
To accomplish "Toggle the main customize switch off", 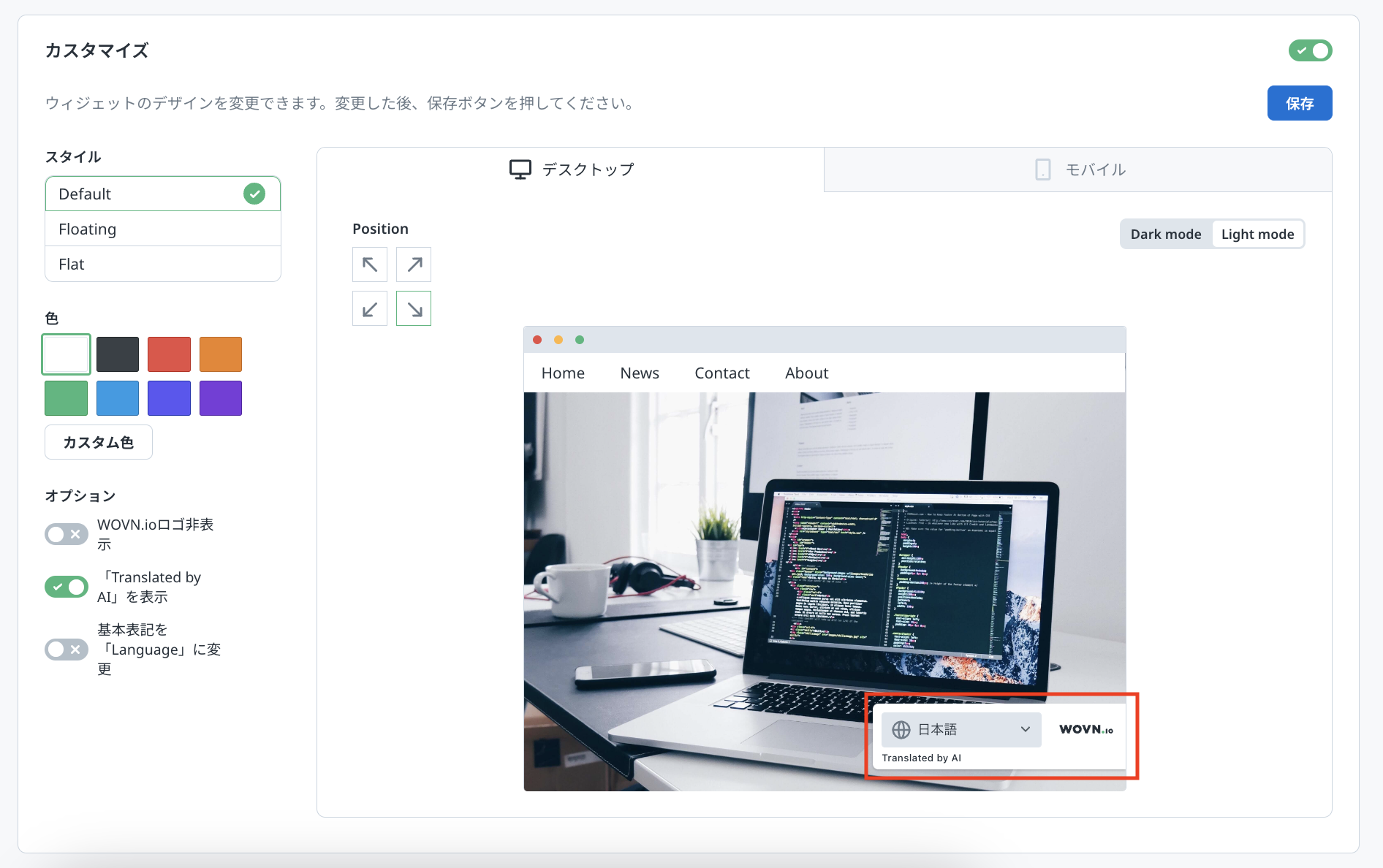I will point(1310,51).
